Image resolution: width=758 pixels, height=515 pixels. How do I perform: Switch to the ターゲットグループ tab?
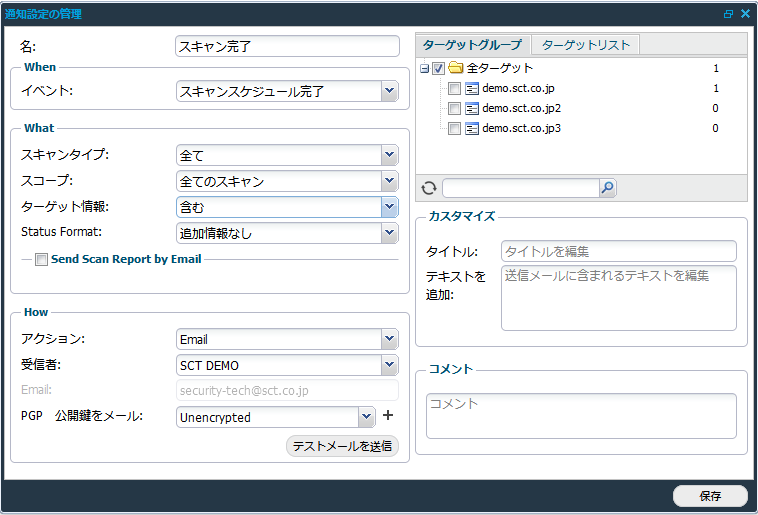click(x=472, y=45)
